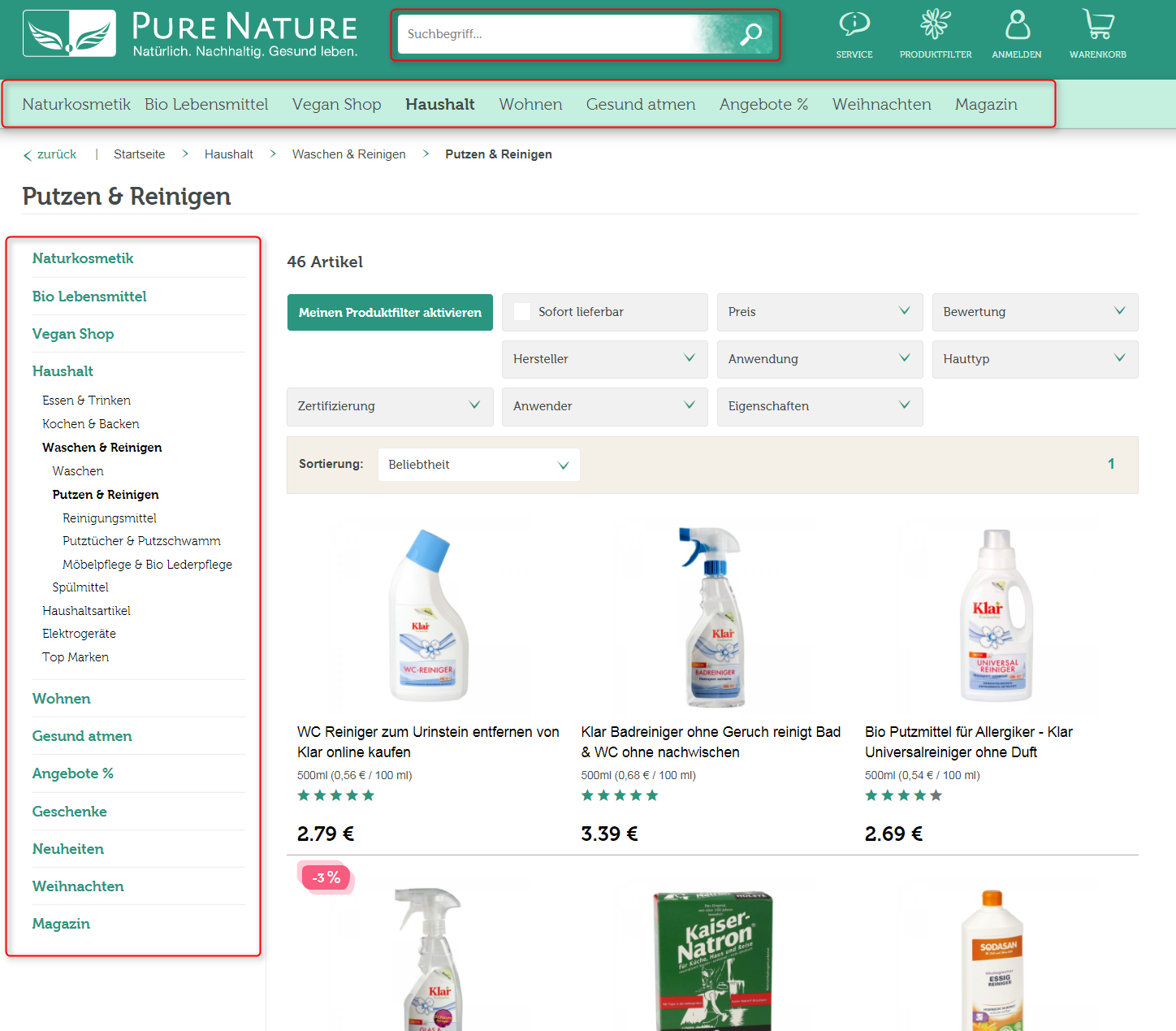Click the -3% discount badge
This screenshot has width=1176, height=1031.
click(326, 877)
